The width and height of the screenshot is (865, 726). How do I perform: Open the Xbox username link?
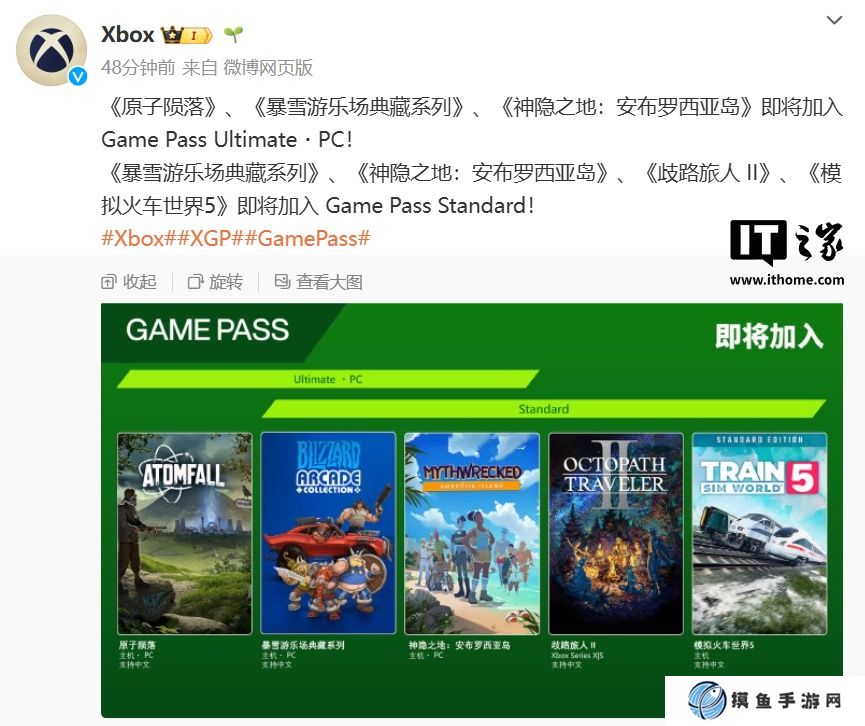pos(127,35)
